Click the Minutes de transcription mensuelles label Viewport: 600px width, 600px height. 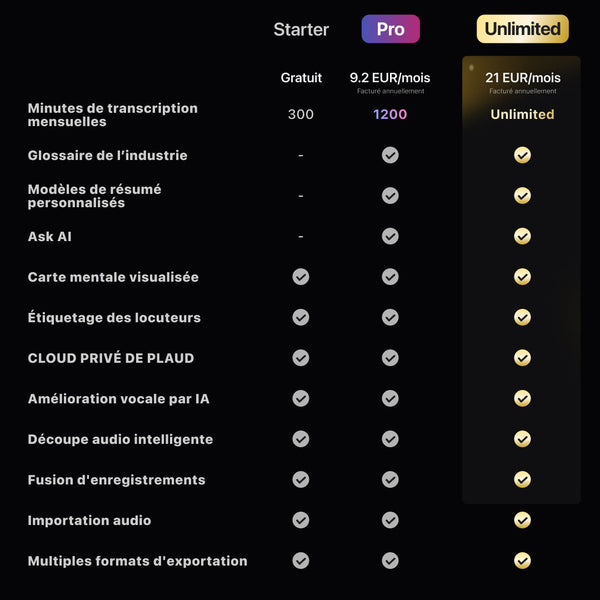pyautogui.click(x=113, y=115)
